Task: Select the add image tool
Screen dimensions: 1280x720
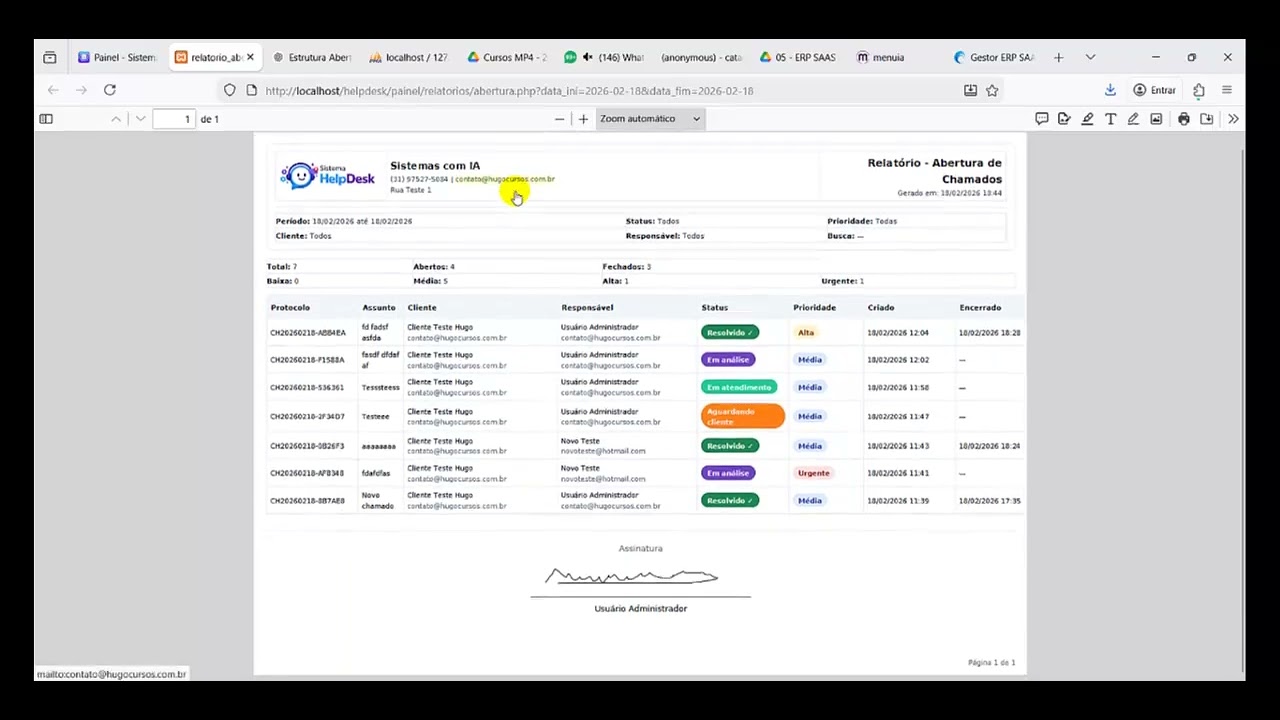Action: coord(1156,119)
